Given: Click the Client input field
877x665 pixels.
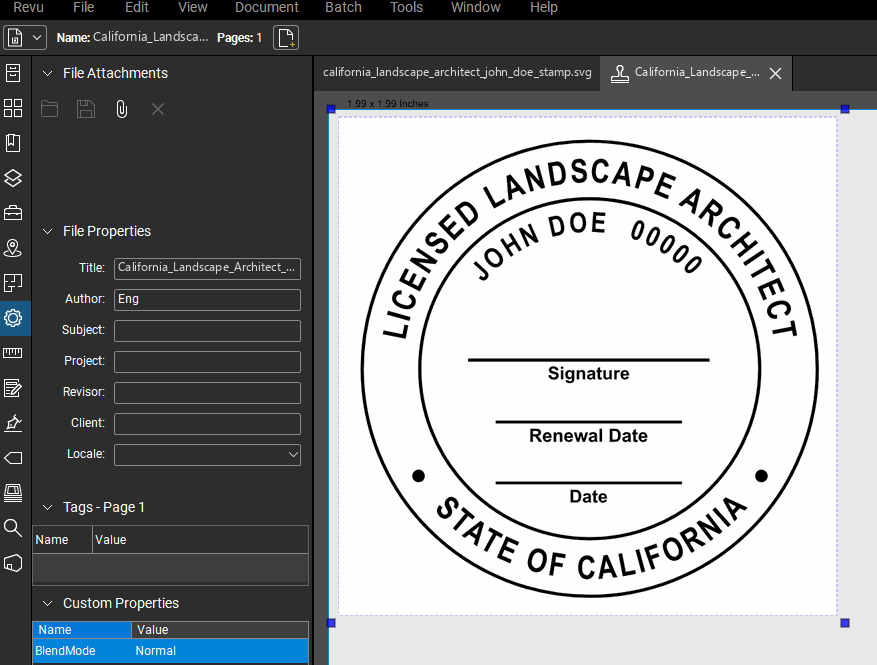Looking at the screenshot, I should 207,424.
